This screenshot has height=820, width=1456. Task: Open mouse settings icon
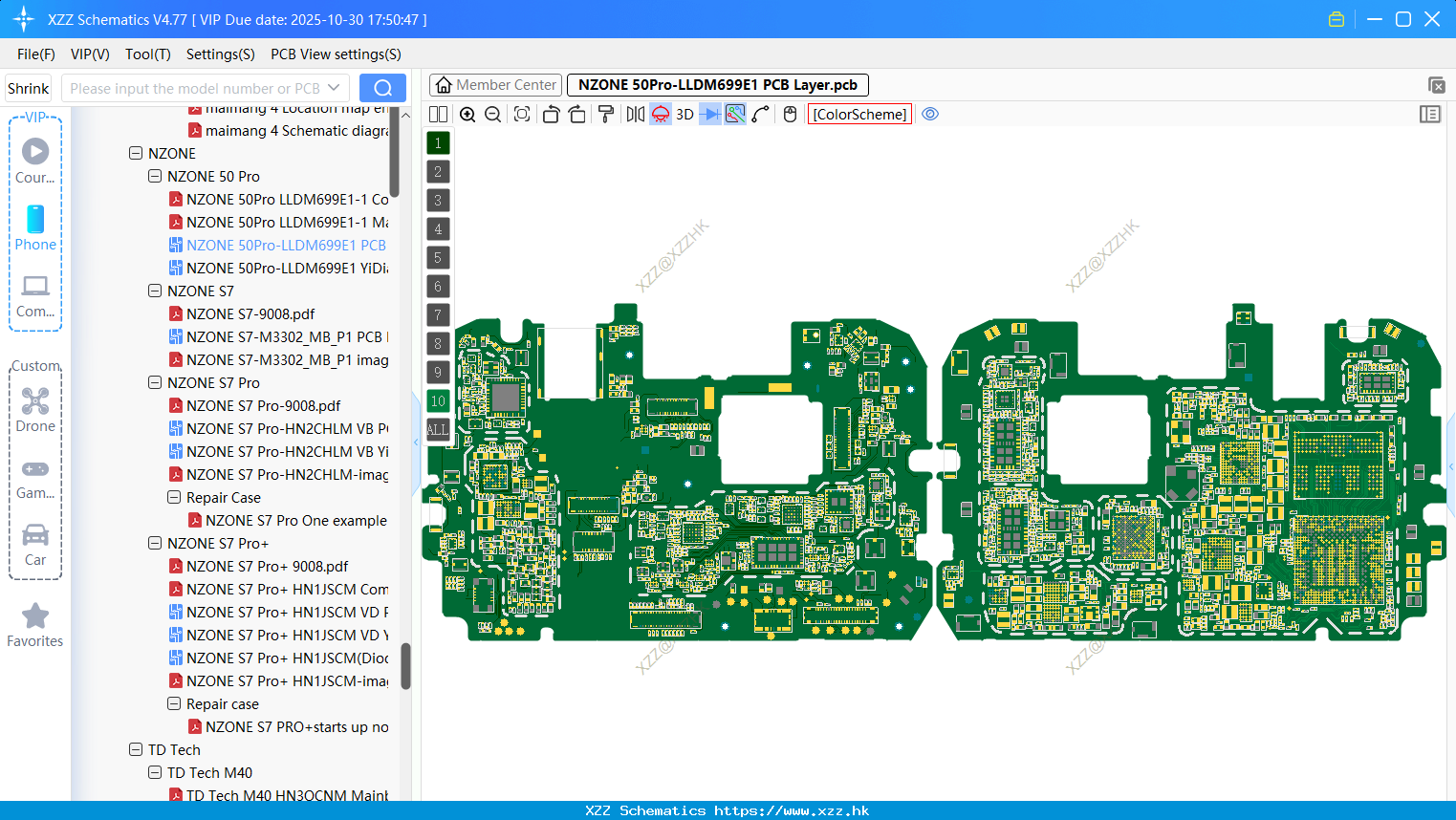[790, 114]
